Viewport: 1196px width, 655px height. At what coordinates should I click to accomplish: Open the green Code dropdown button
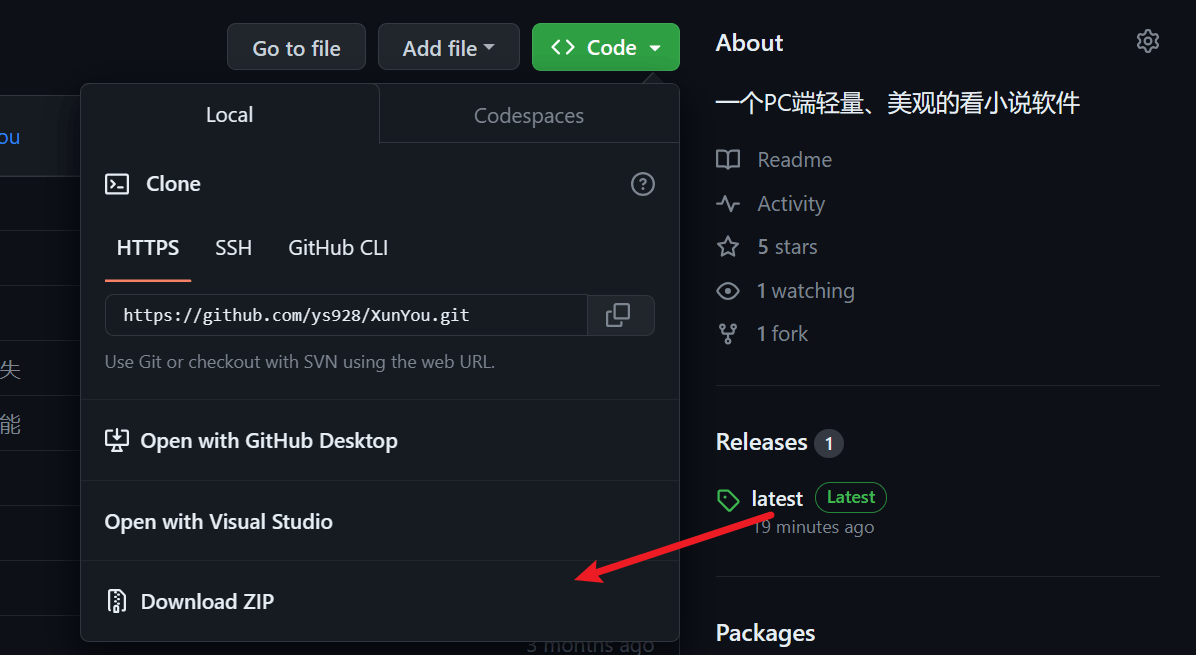606,47
